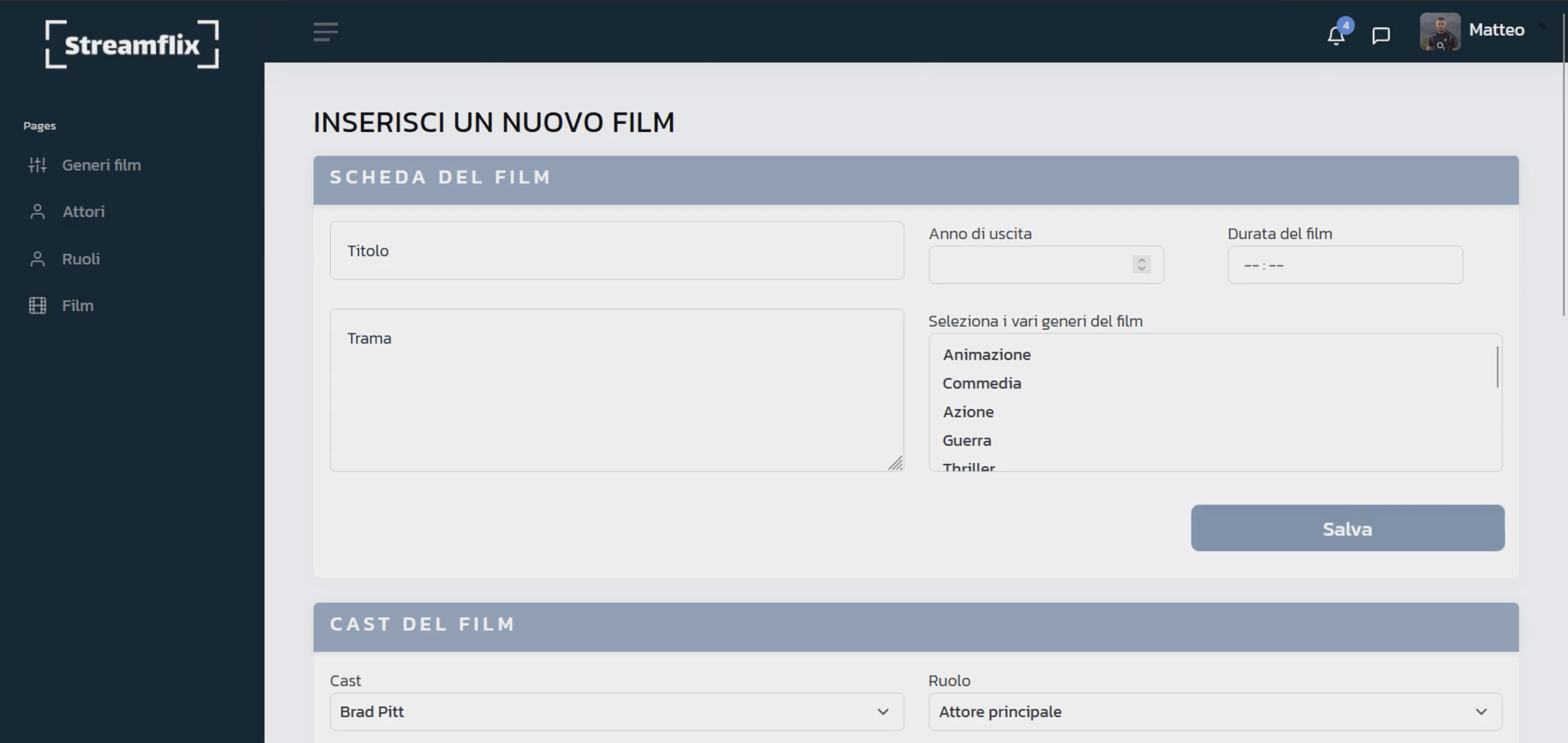Select the Guerra genre option
1568x743 pixels.
click(967, 441)
